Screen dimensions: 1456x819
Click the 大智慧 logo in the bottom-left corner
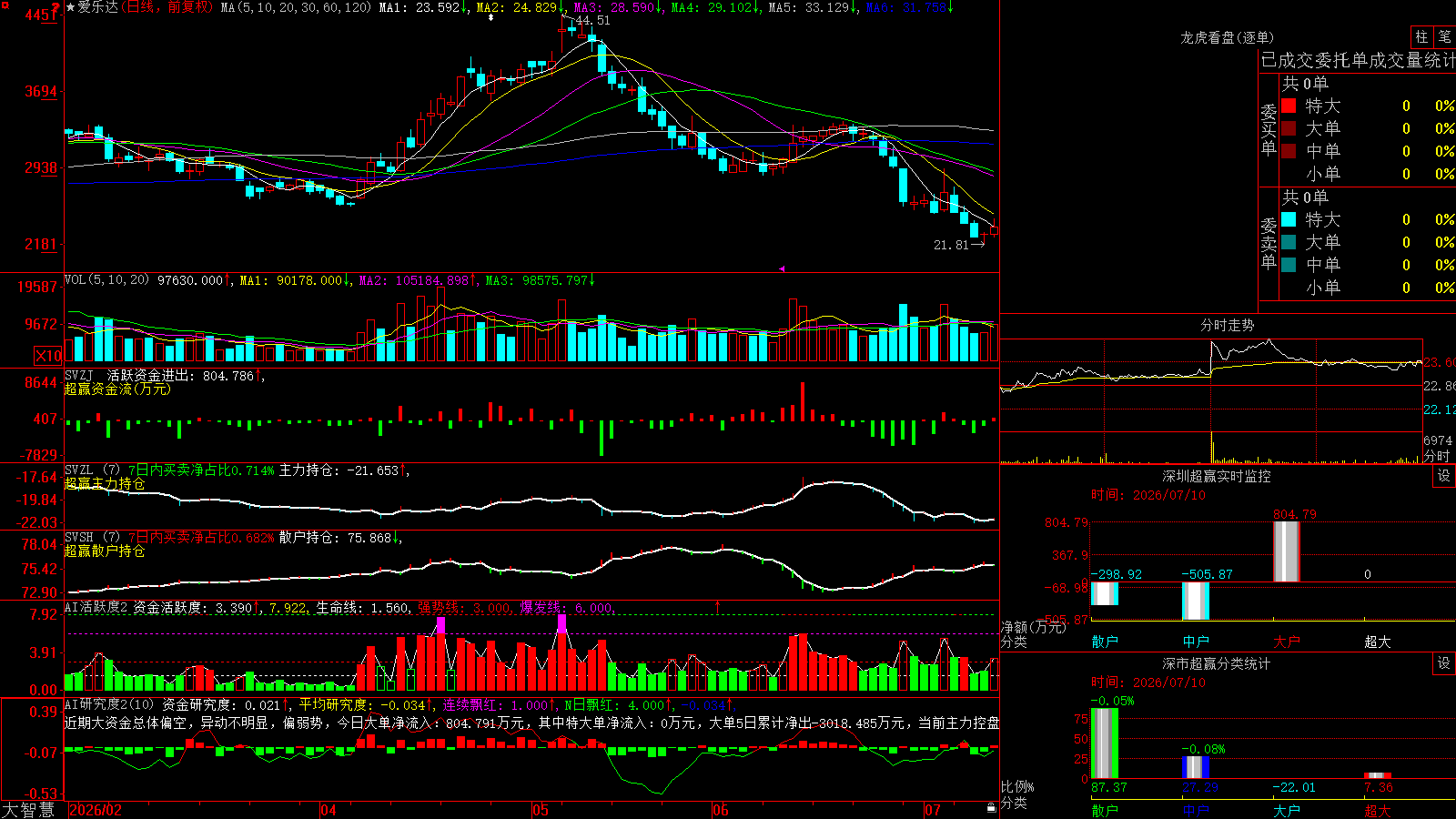coord(28,810)
